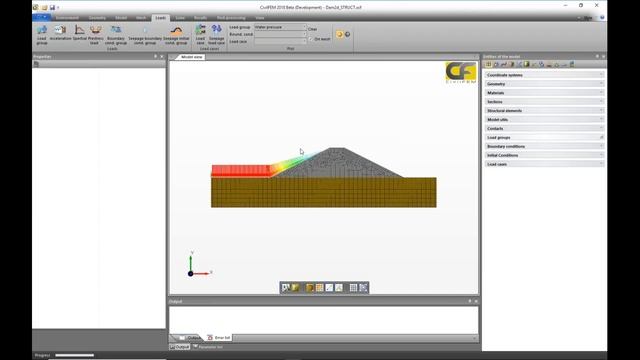Screen dimensions: 640x360
Task: Open the Solve ribbon tab
Action: click(x=180, y=18)
